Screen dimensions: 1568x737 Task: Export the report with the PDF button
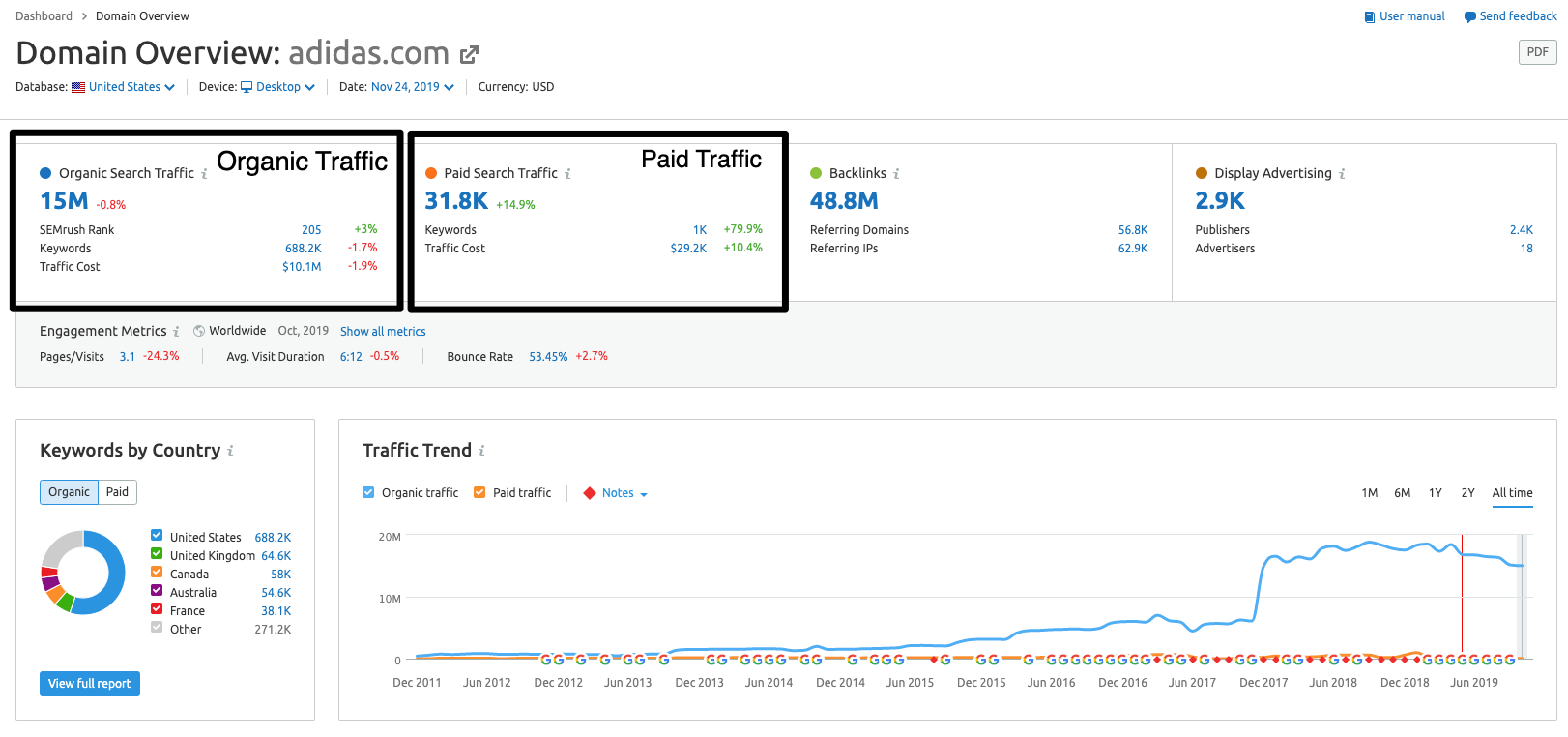pyautogui.click(x=1537, y=52)
